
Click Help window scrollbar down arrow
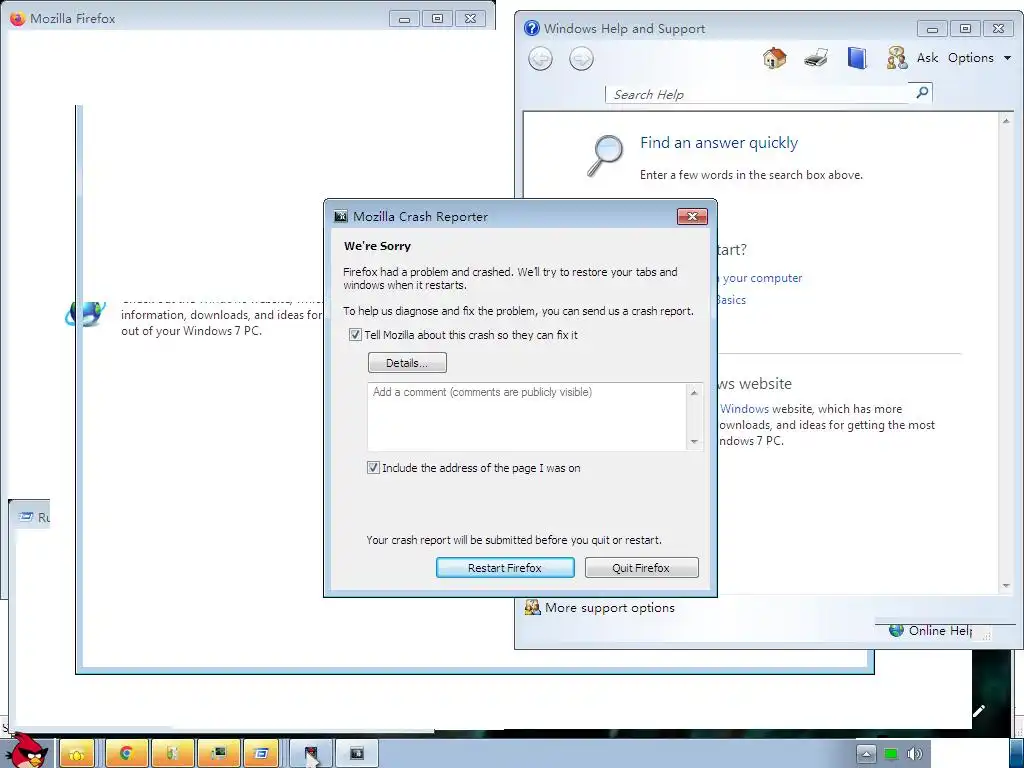[1006, 586]
